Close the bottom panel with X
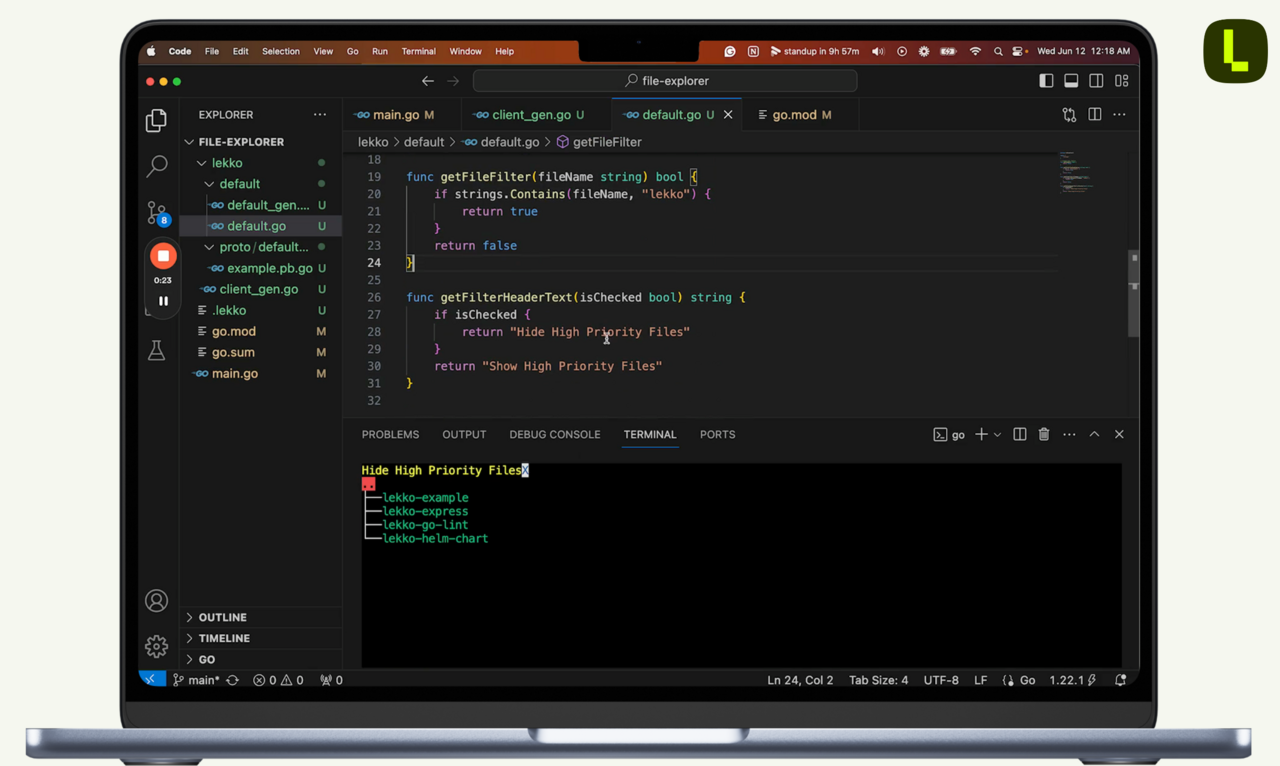The height and width of the screenshot is (766, 1280). click(x=1119, y=434)
